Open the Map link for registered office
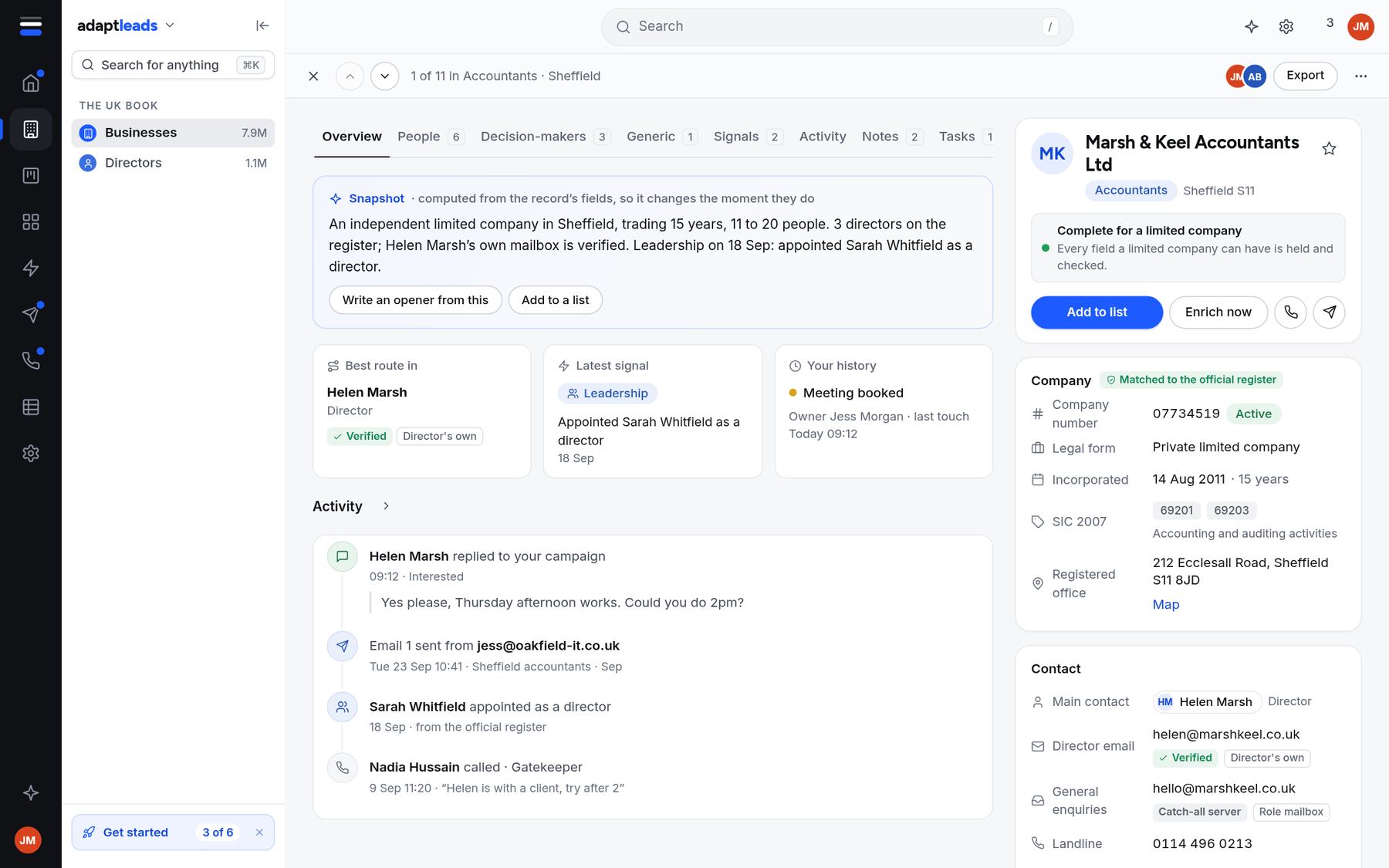The image size is (1389, 868). [1165, 605]
